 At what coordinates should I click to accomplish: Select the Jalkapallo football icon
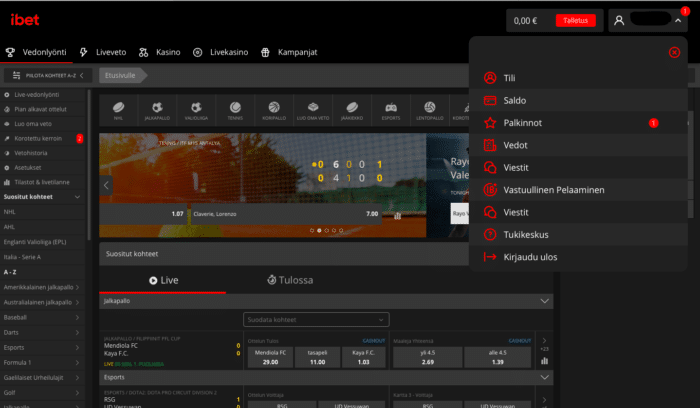point(157,111)
